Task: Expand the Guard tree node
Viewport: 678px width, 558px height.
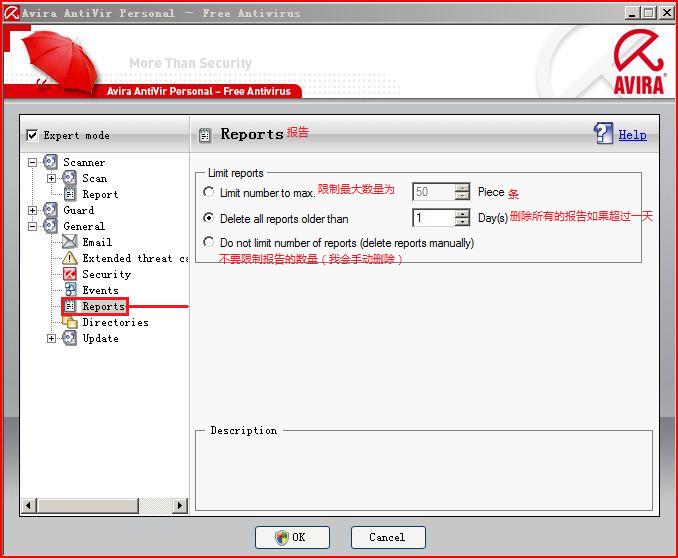Action: [32, 211]
